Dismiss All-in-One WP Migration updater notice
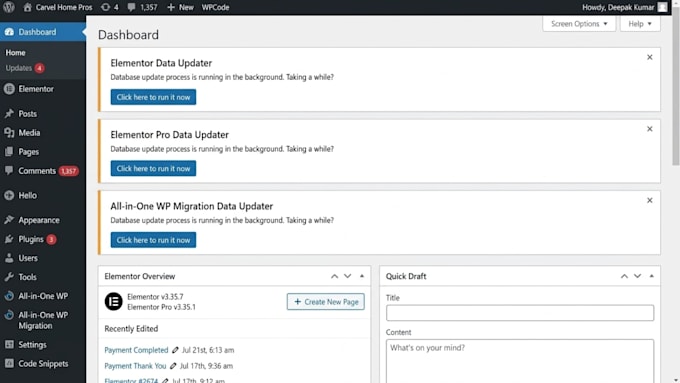The height and width of the screenshot is (383, 680). tap(650, 200)
